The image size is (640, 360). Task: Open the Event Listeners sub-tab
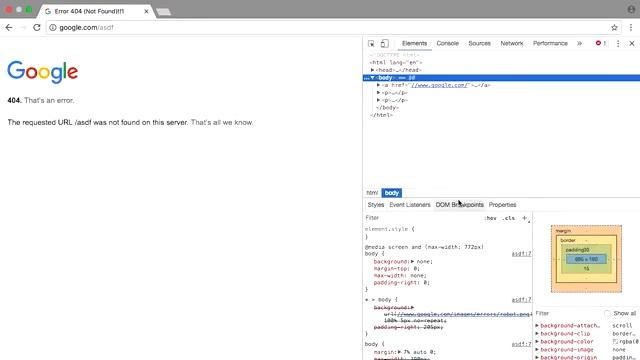tap(410, 204)
